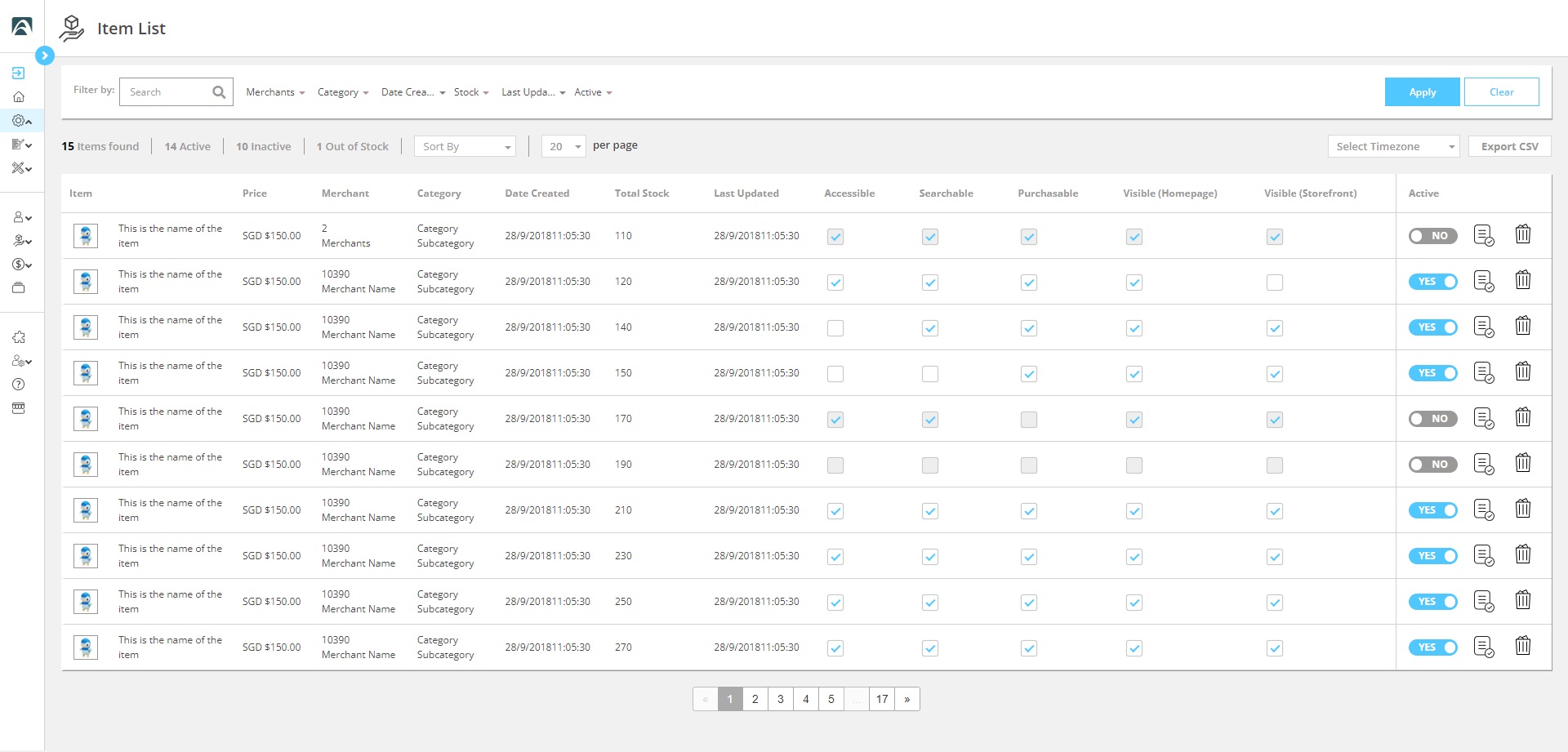Enable Visible (Storefront) checkbox for stock 120 item
The width and height of the screenshot is (1568, 752).
tap(1274, 283)
